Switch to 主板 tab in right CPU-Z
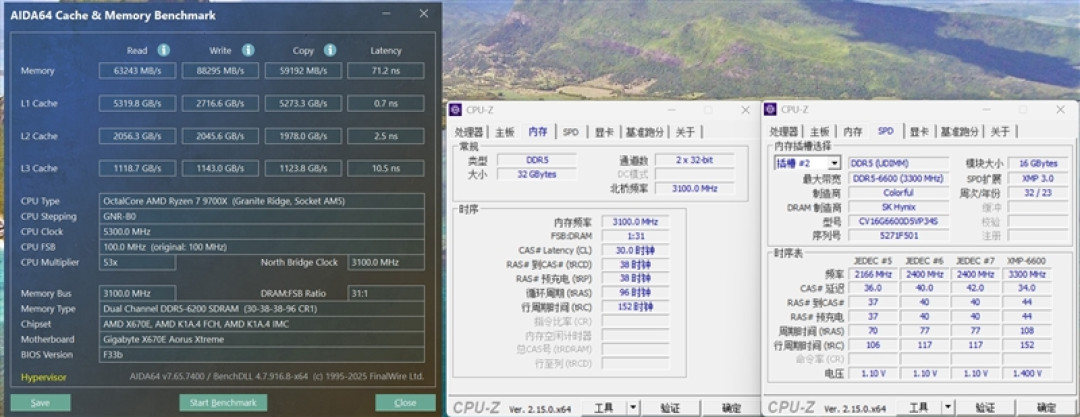Image resolution: width=1080 pixels, height=417 pixels. coord(819,132)
